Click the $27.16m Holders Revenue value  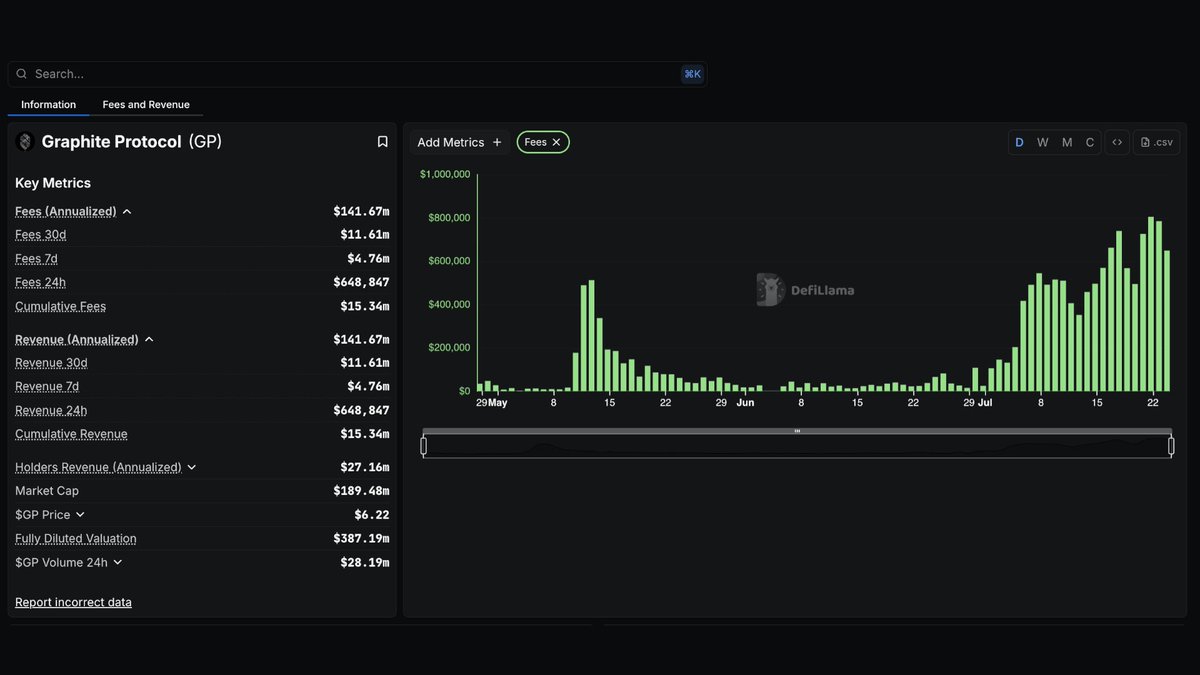pos(365,467)
